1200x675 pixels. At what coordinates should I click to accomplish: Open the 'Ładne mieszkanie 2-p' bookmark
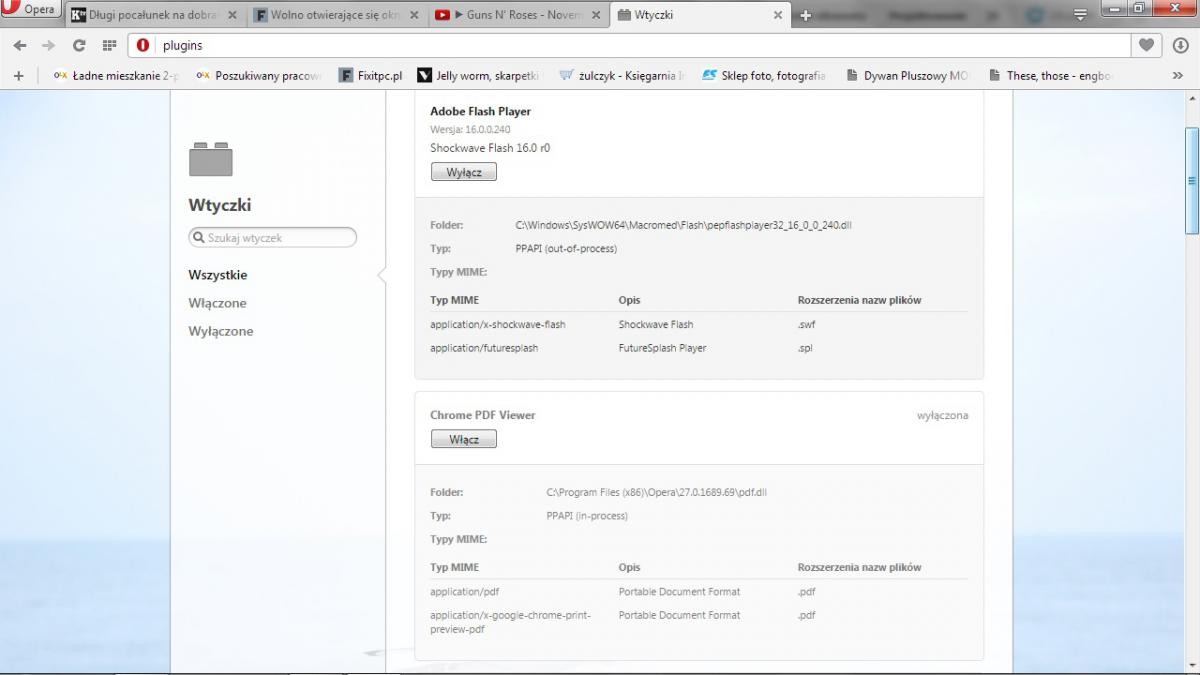point(116,75)
